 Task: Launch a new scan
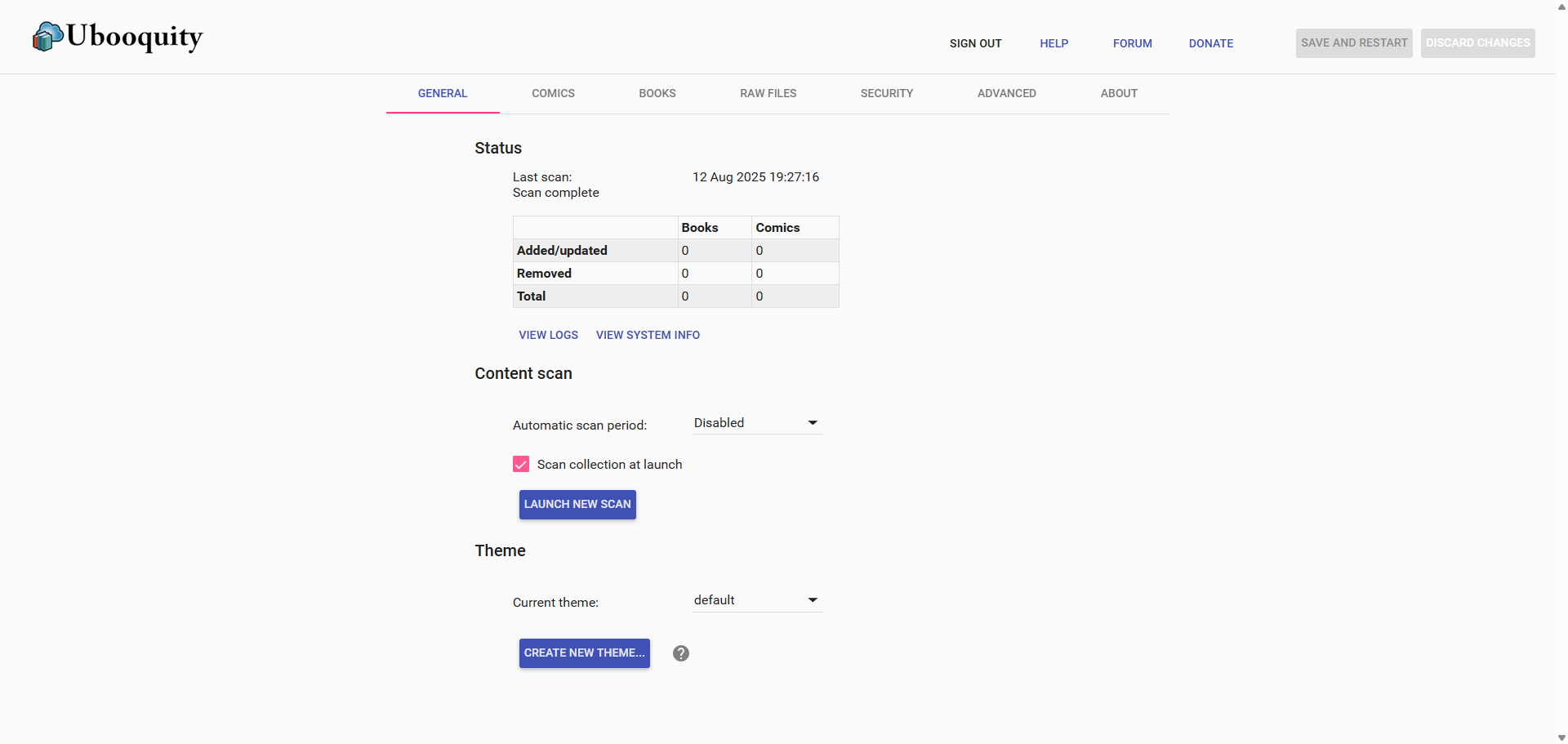click(577, 505)
